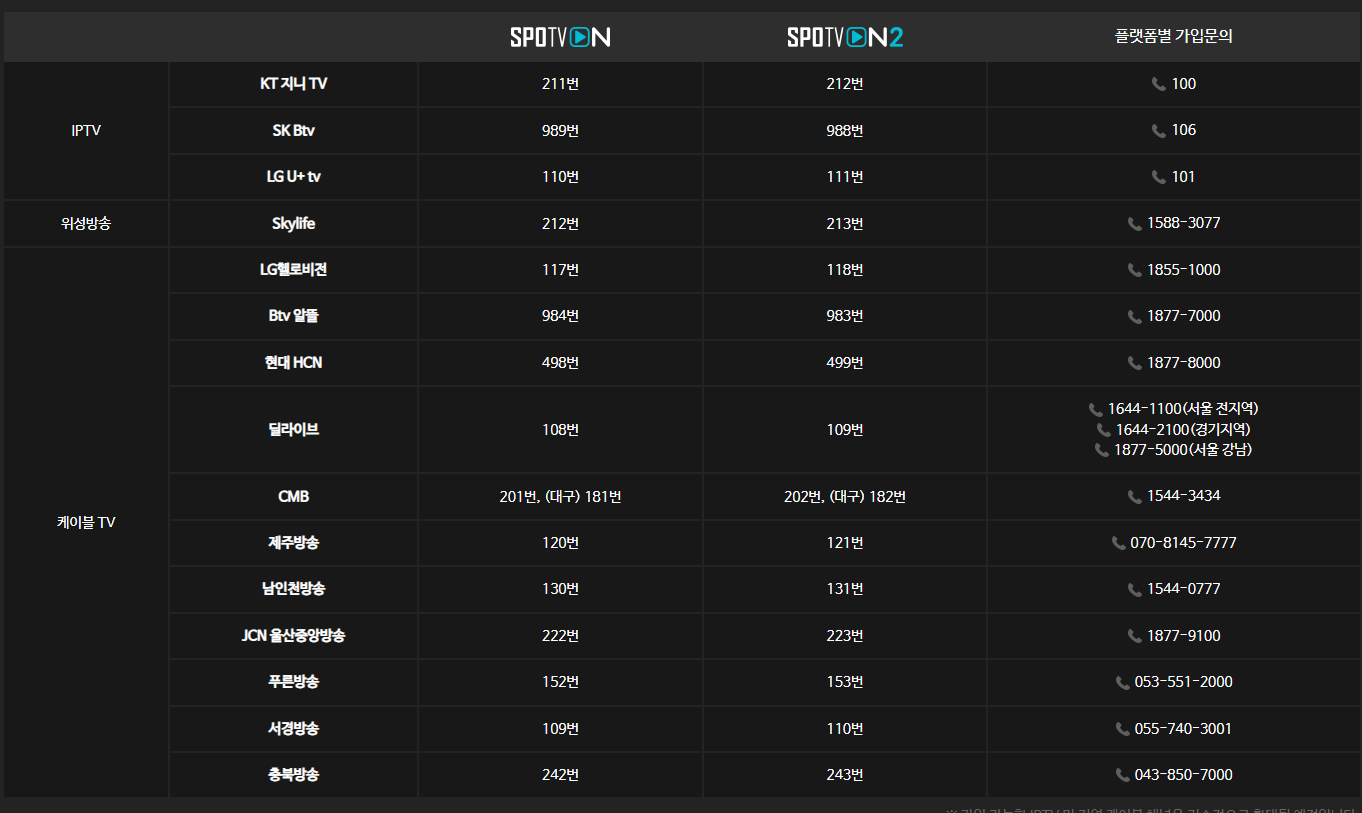1362x813 pixels.
Task: Click phone icon beside 1644-2100
Action: [1104, 430]
